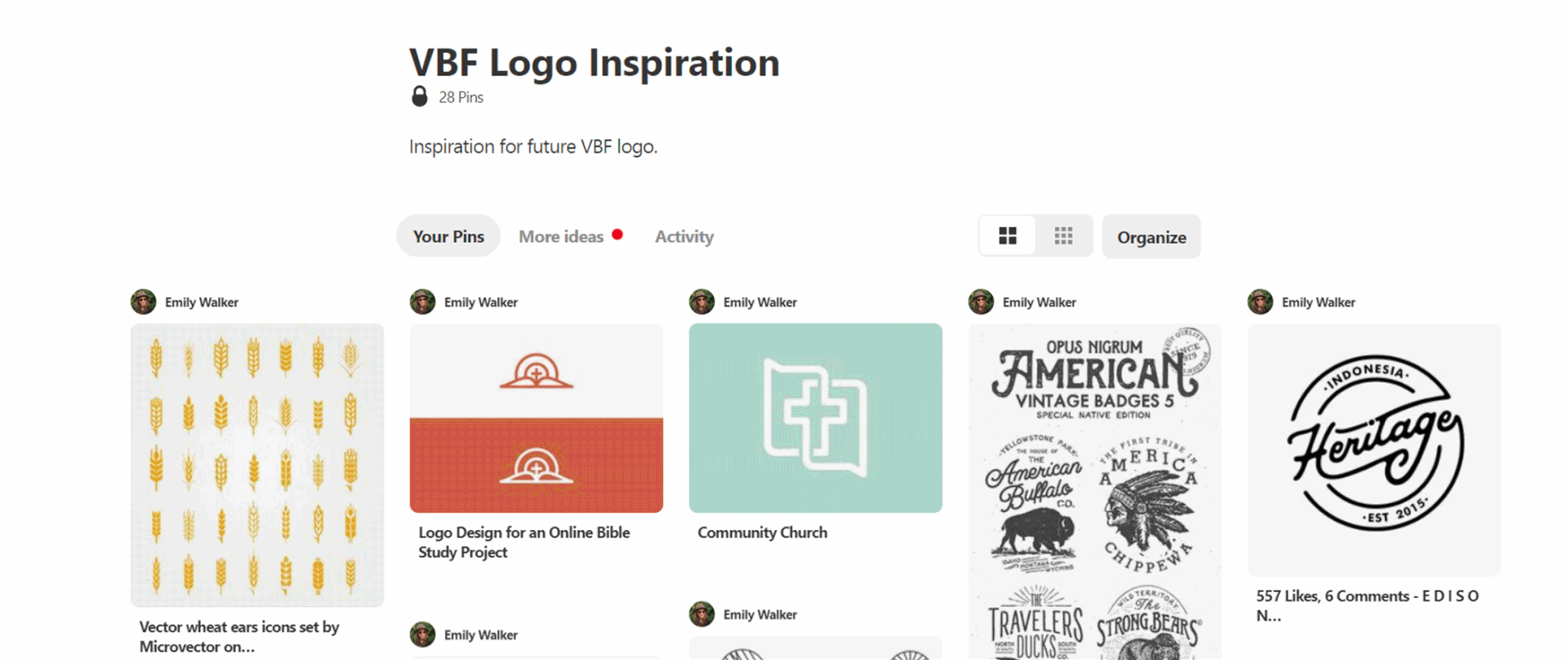Click Emily Walker avatar above Bible Study pin

click(x=423, y=301)
